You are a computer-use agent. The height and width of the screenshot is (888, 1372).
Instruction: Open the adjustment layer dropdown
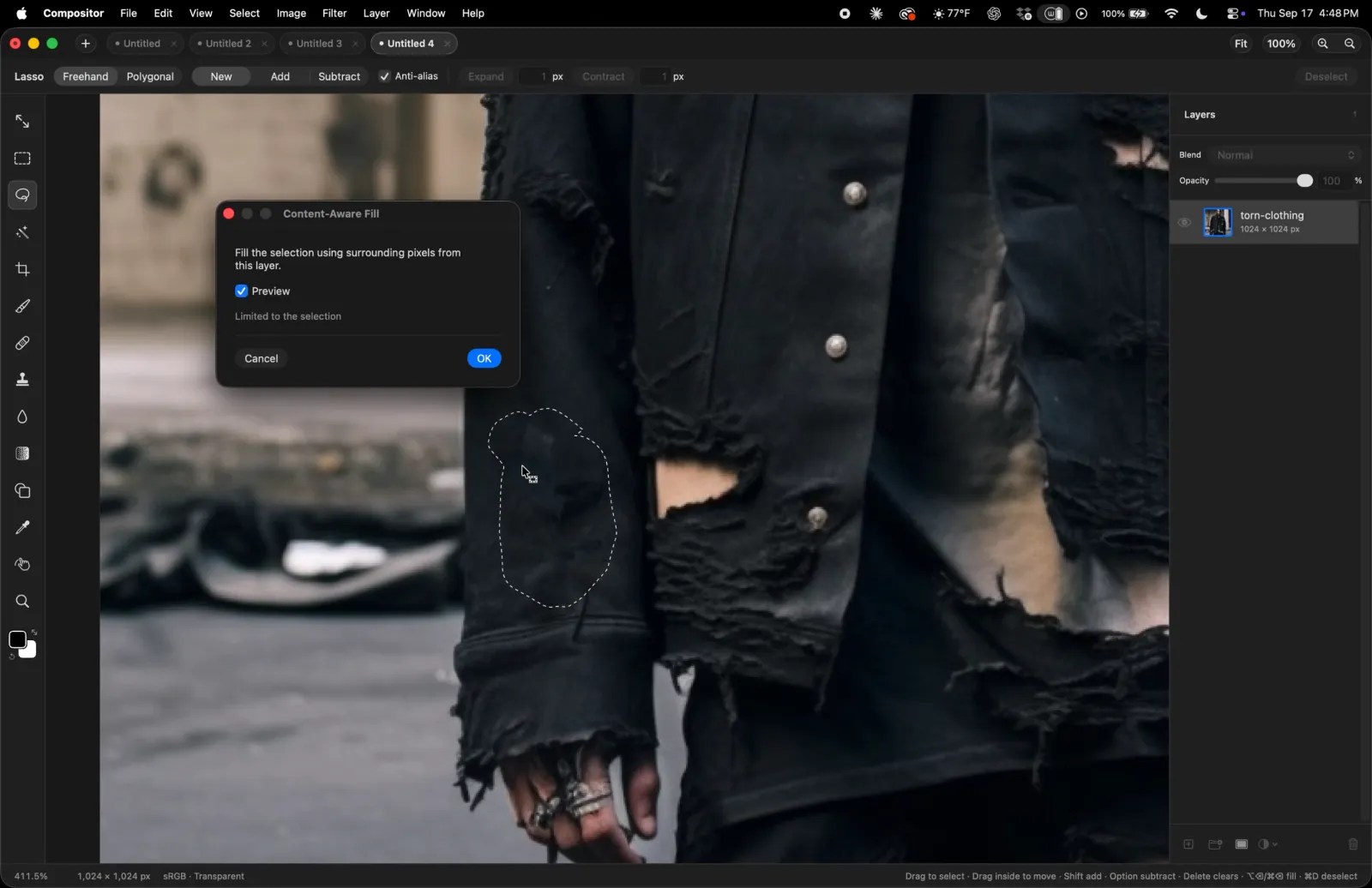point(1267,844)
